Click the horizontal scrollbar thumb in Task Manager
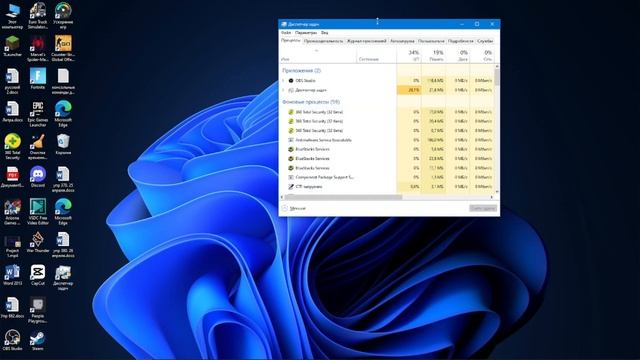 click(x=343, y=197)
